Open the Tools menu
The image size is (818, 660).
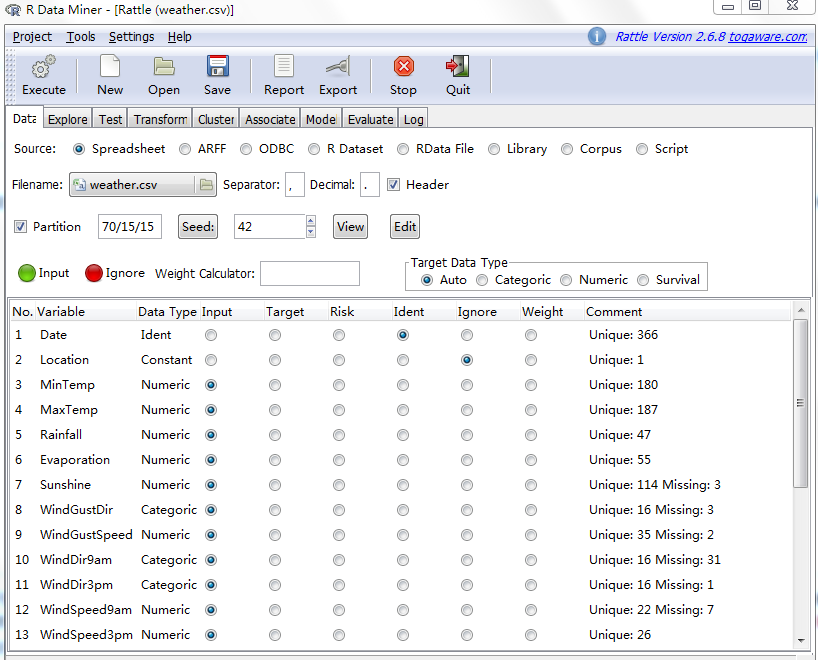81,37
